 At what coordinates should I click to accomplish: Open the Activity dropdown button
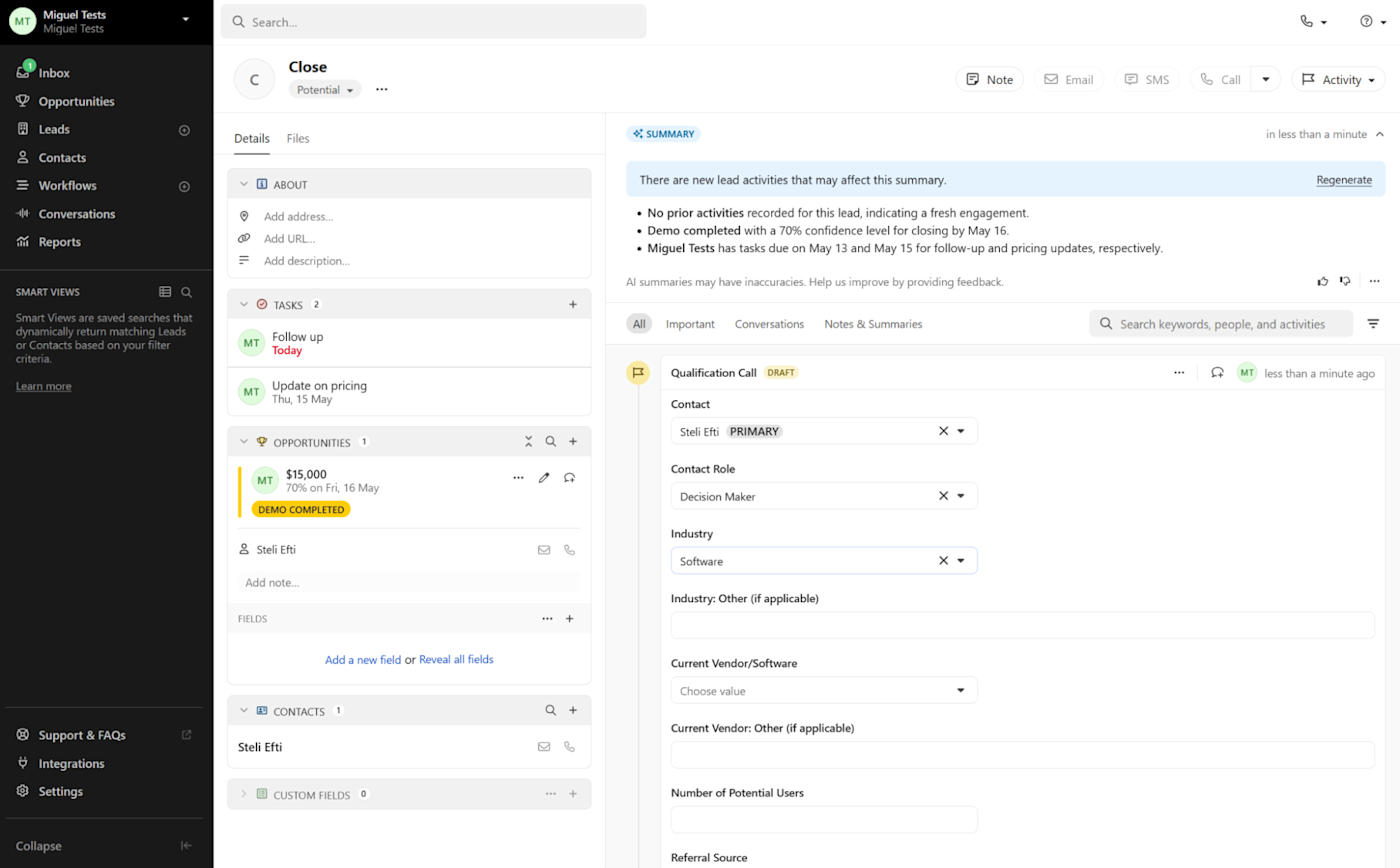pyautogui.click(x=1338, y=80)
